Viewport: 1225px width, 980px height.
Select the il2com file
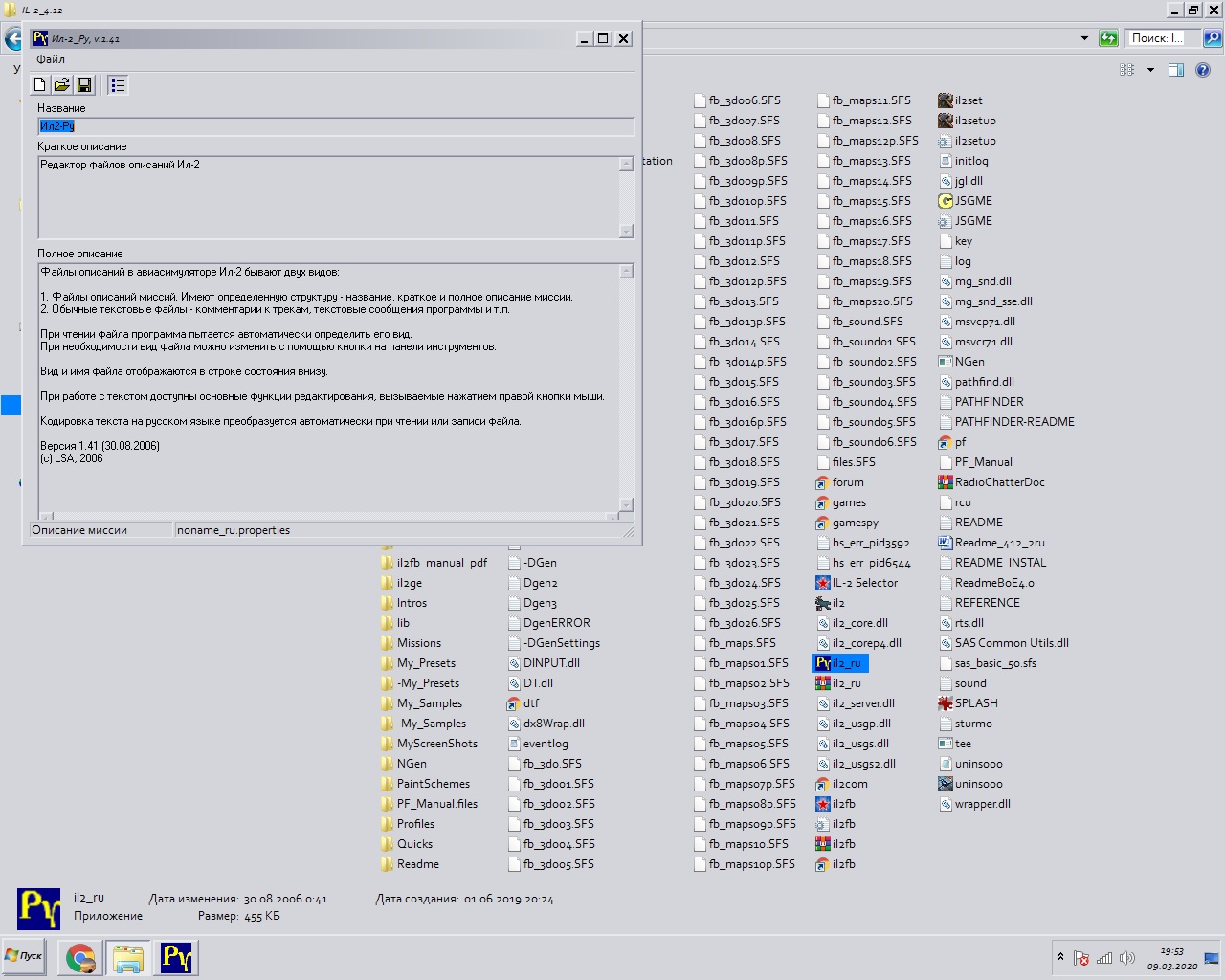coord(841,784)
